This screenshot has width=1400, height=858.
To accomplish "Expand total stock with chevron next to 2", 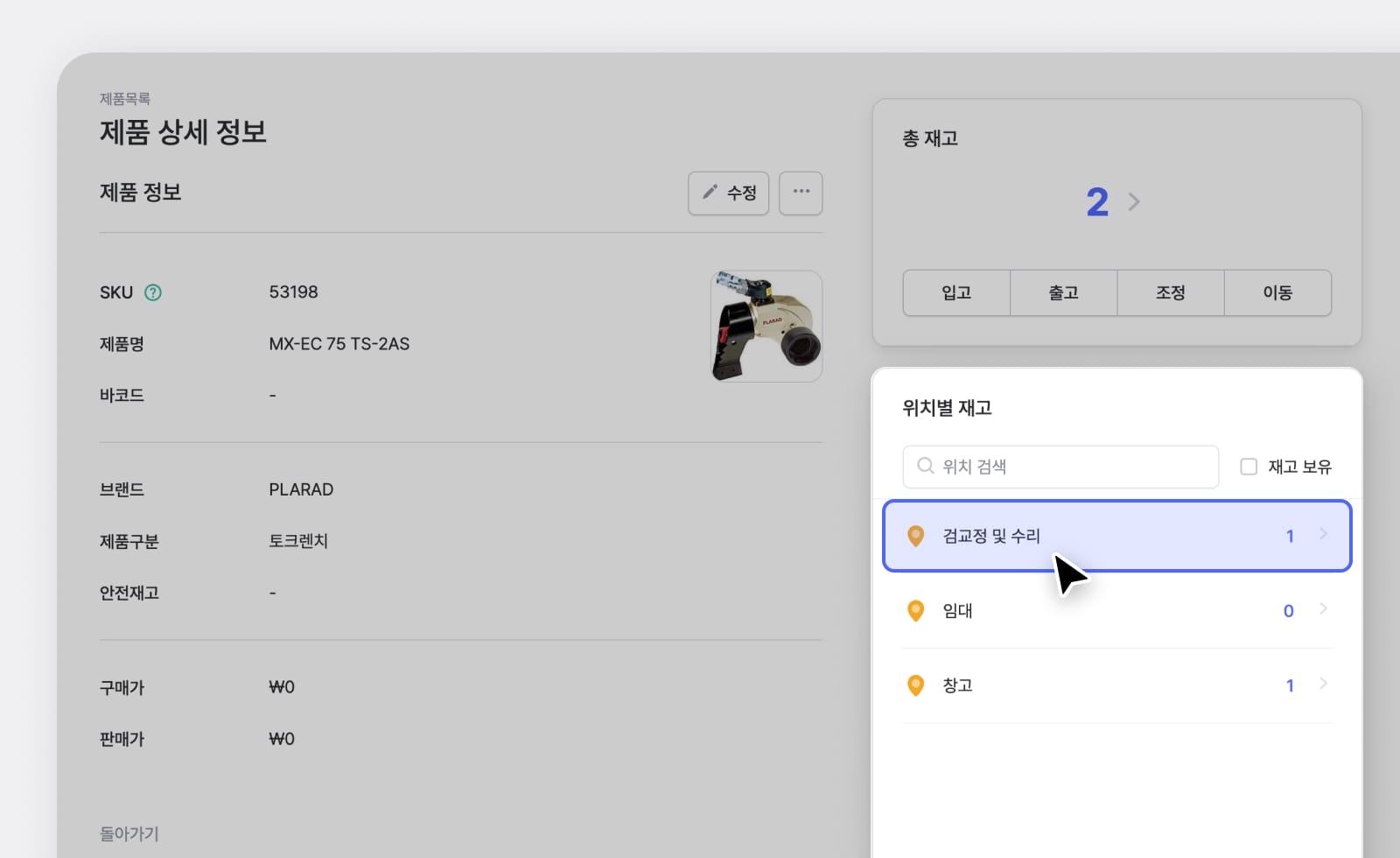I will 1134,202.
